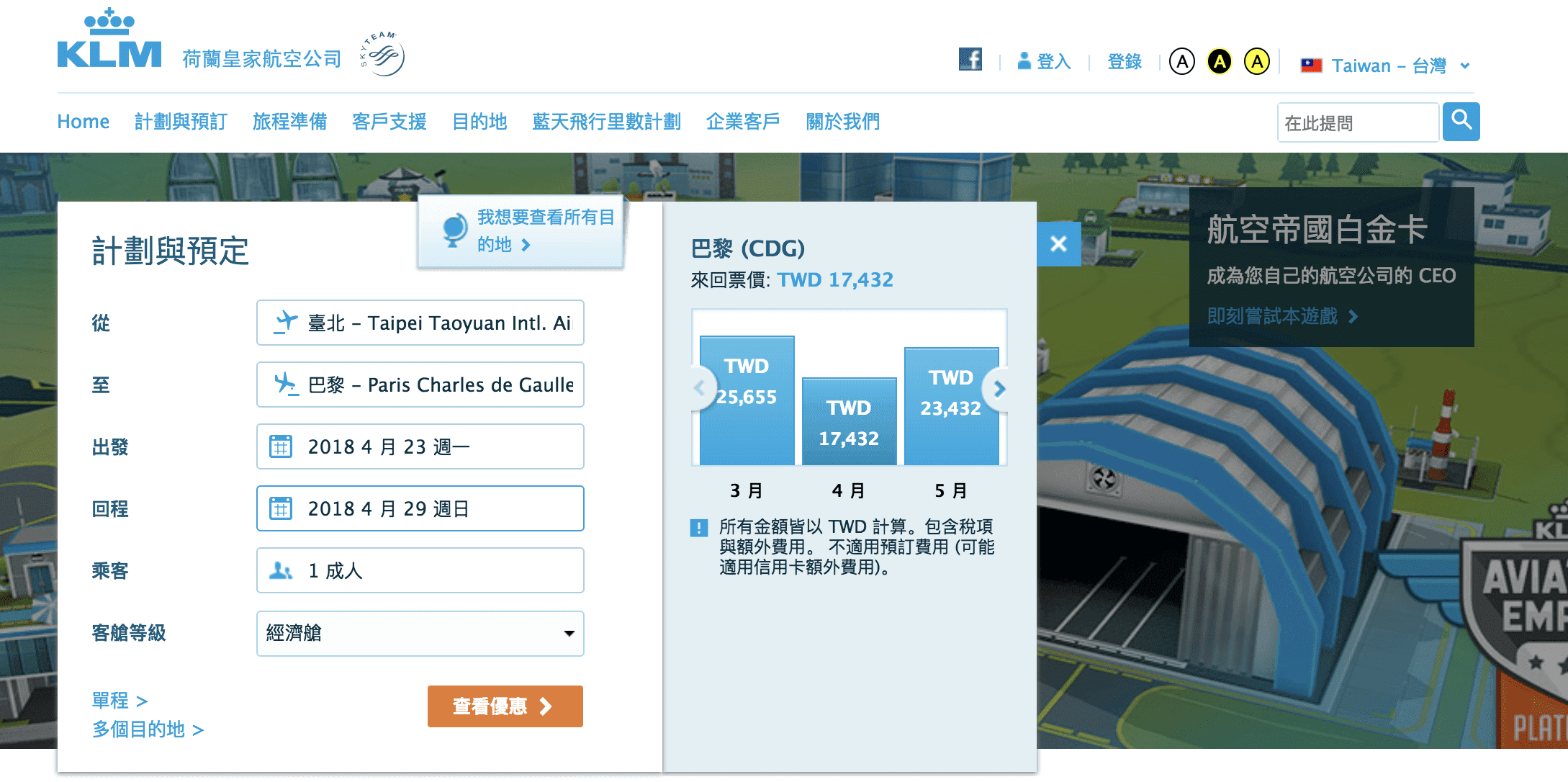The width and height of the screenshot is (1568, 782).
Task: Open the 旅程準備 menu
Action: tap(289, 122)
